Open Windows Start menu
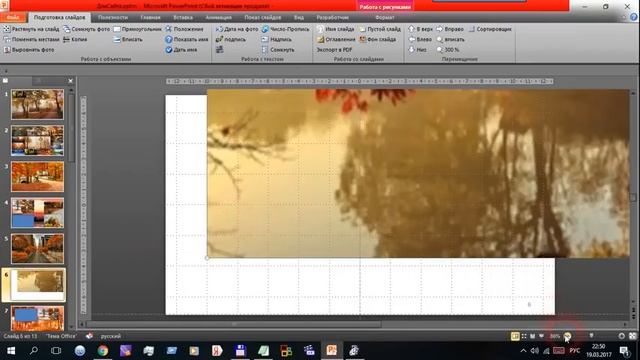The width and height of the screenshot is (640, 360). pyautogui.click(x=11, y=351)
